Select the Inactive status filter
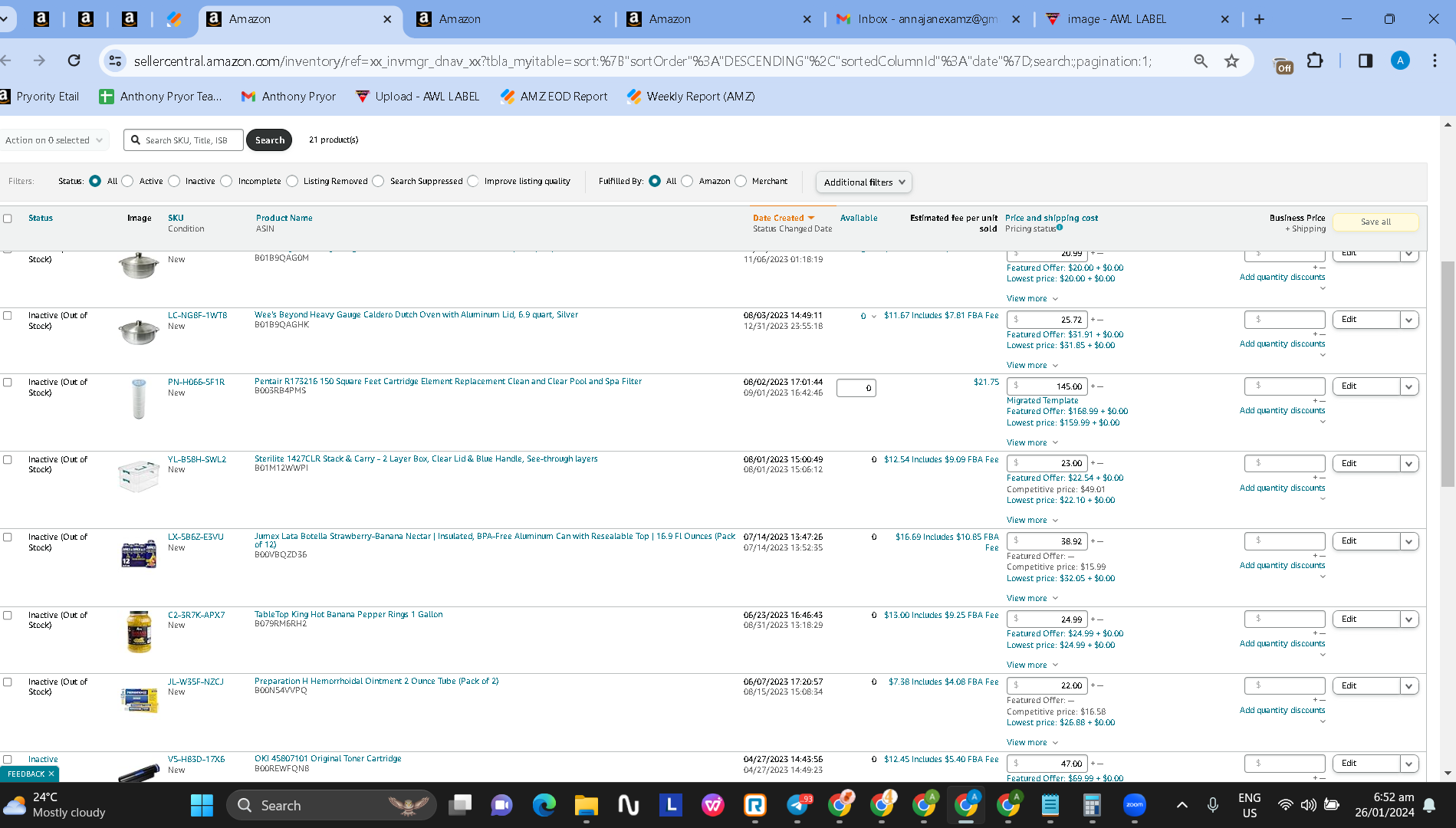The width and height of the screenshot is (1456, 828). 174,181
